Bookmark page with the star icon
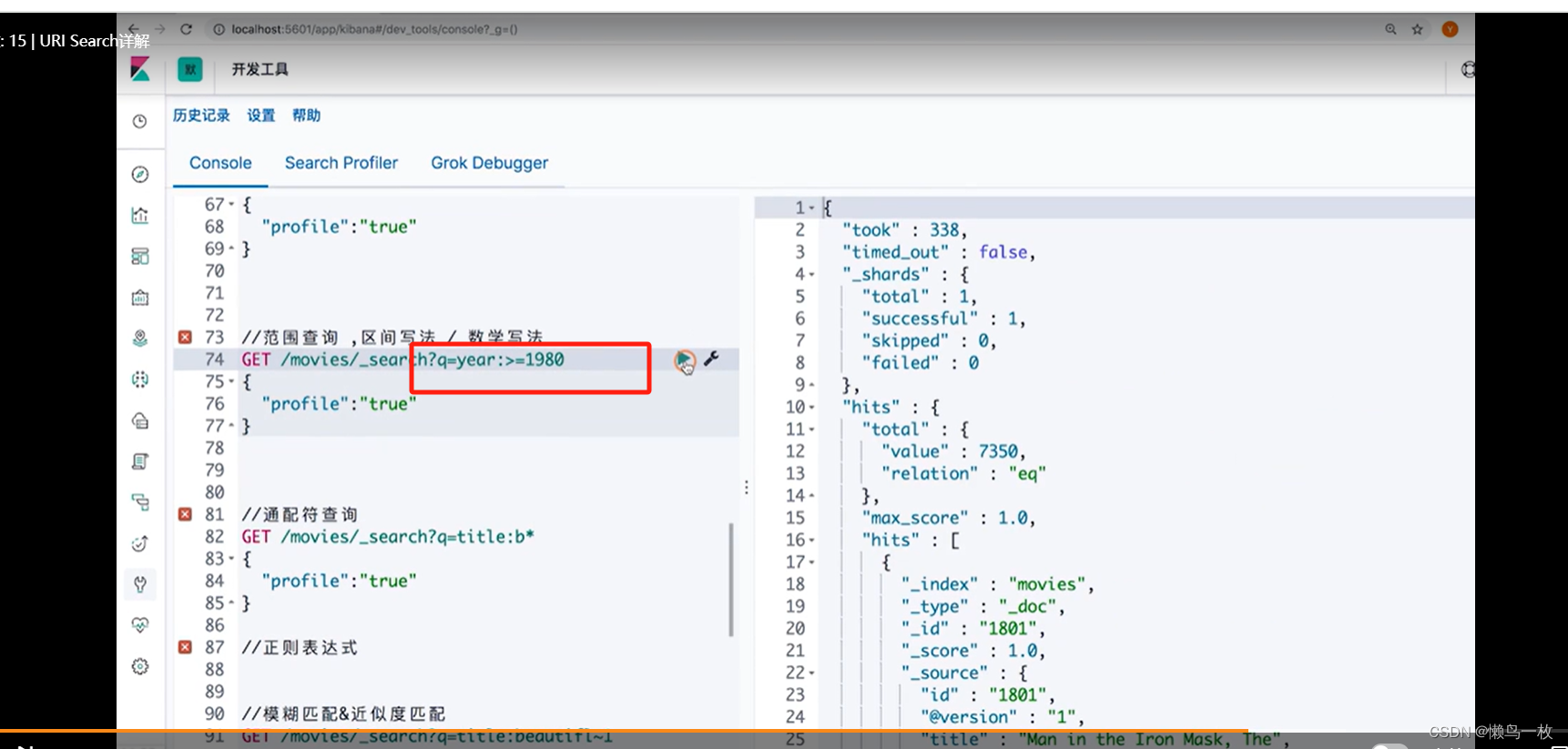The height and width of the screenshot is (749, 1568). pos(1417,29)
